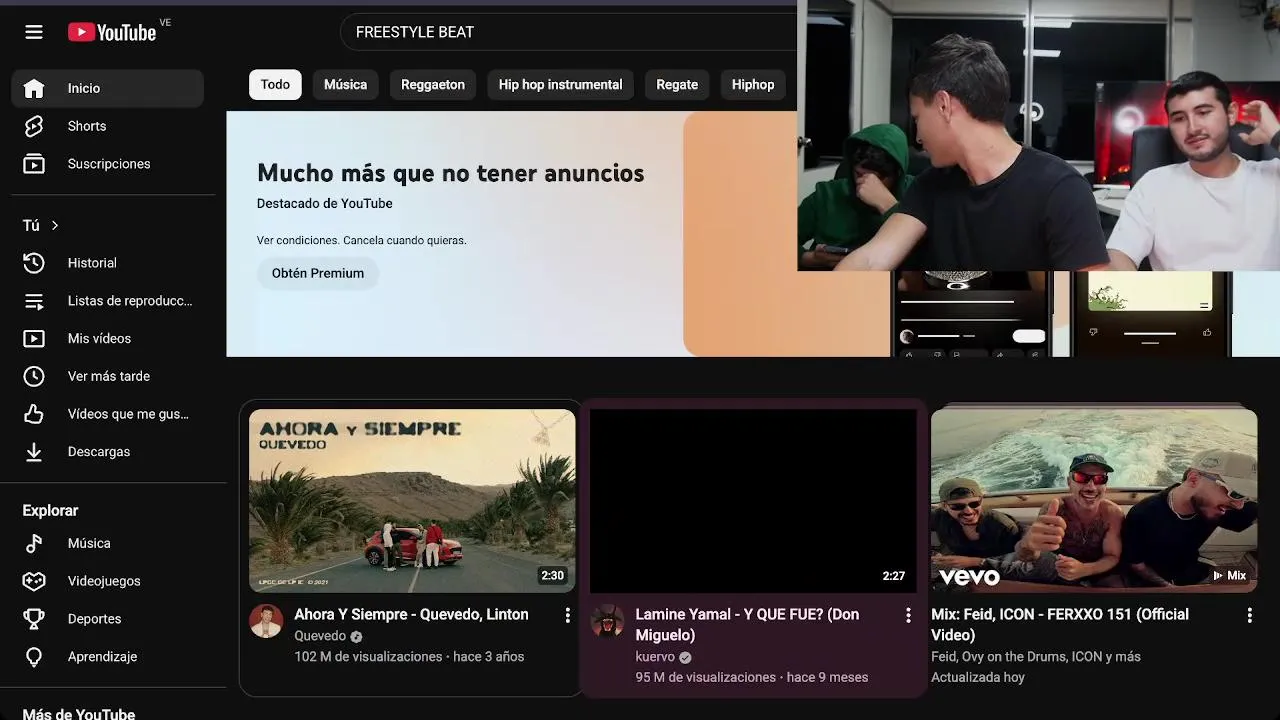Open options menu for Ahora Y Siempre video
1280x720 pixels.
point(567,615)
